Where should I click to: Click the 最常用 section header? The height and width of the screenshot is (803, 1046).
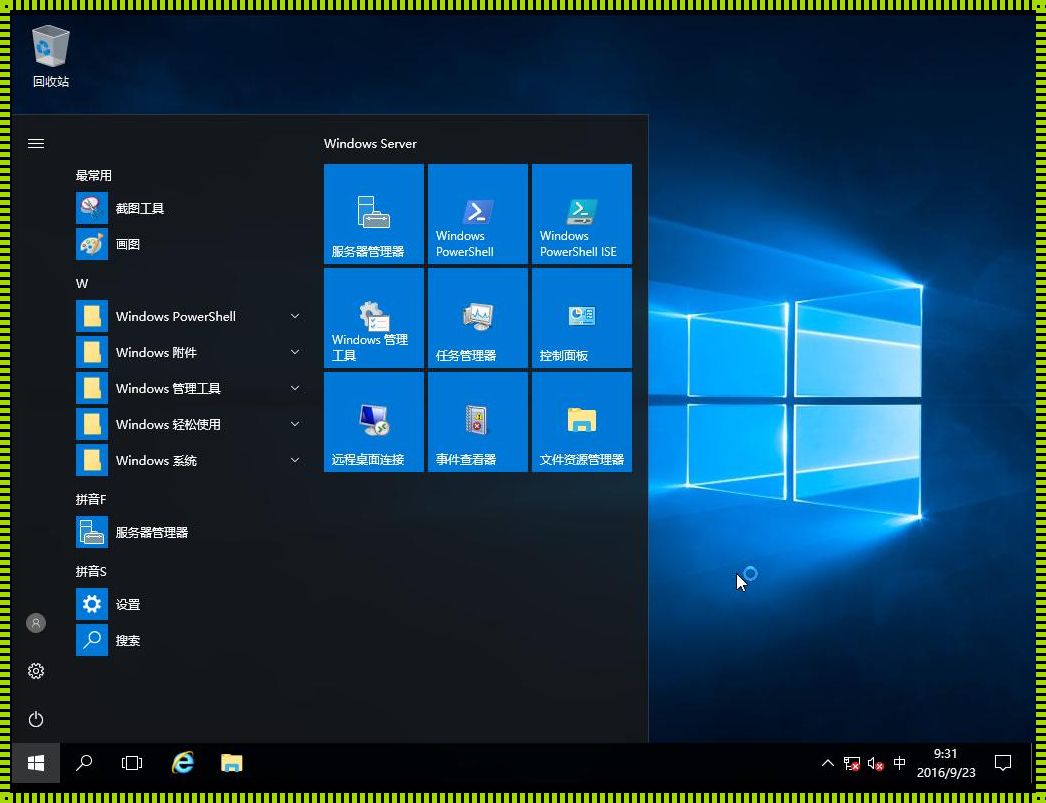(93, 175)
